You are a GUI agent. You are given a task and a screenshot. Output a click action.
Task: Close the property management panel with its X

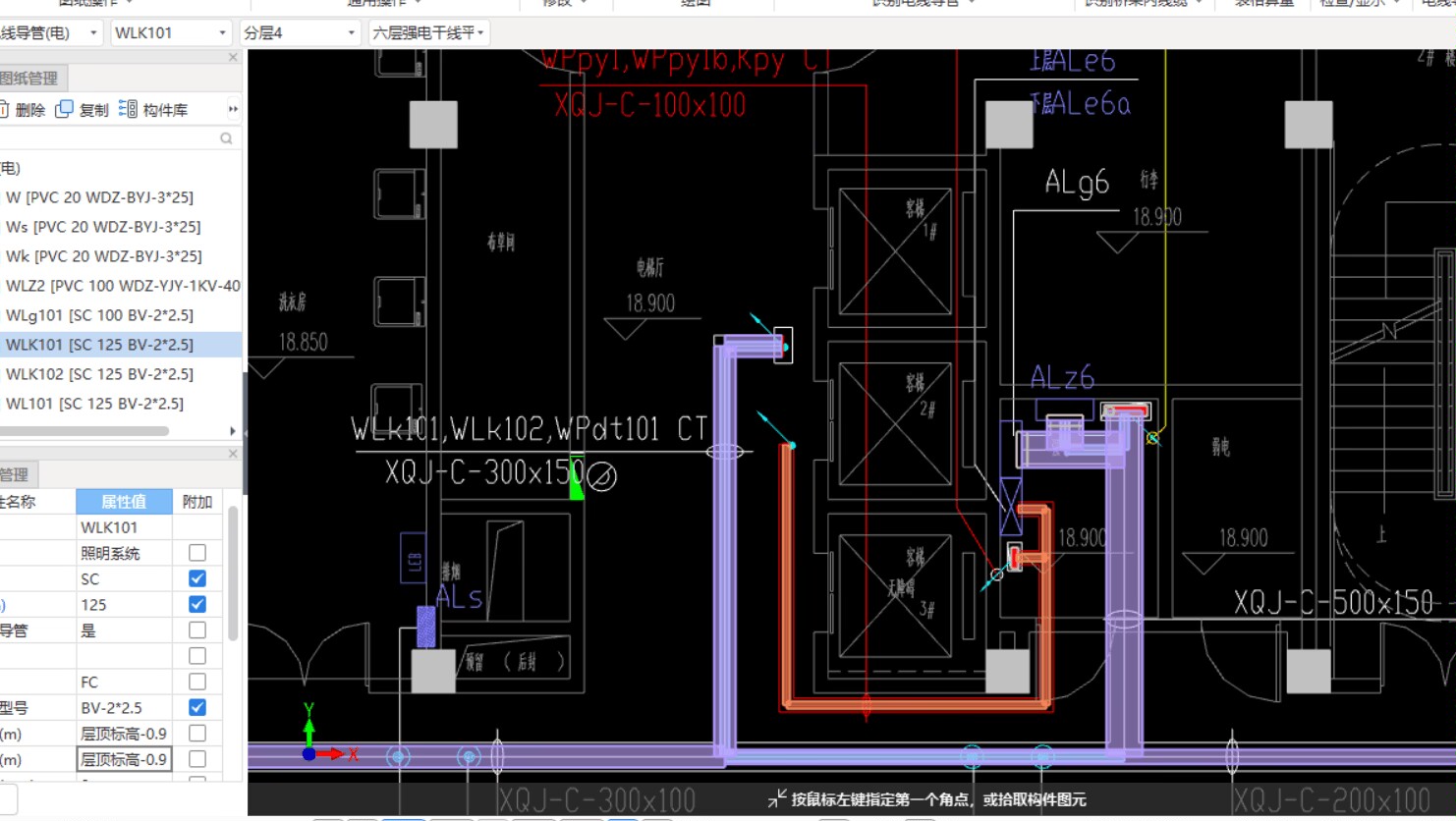233,454
